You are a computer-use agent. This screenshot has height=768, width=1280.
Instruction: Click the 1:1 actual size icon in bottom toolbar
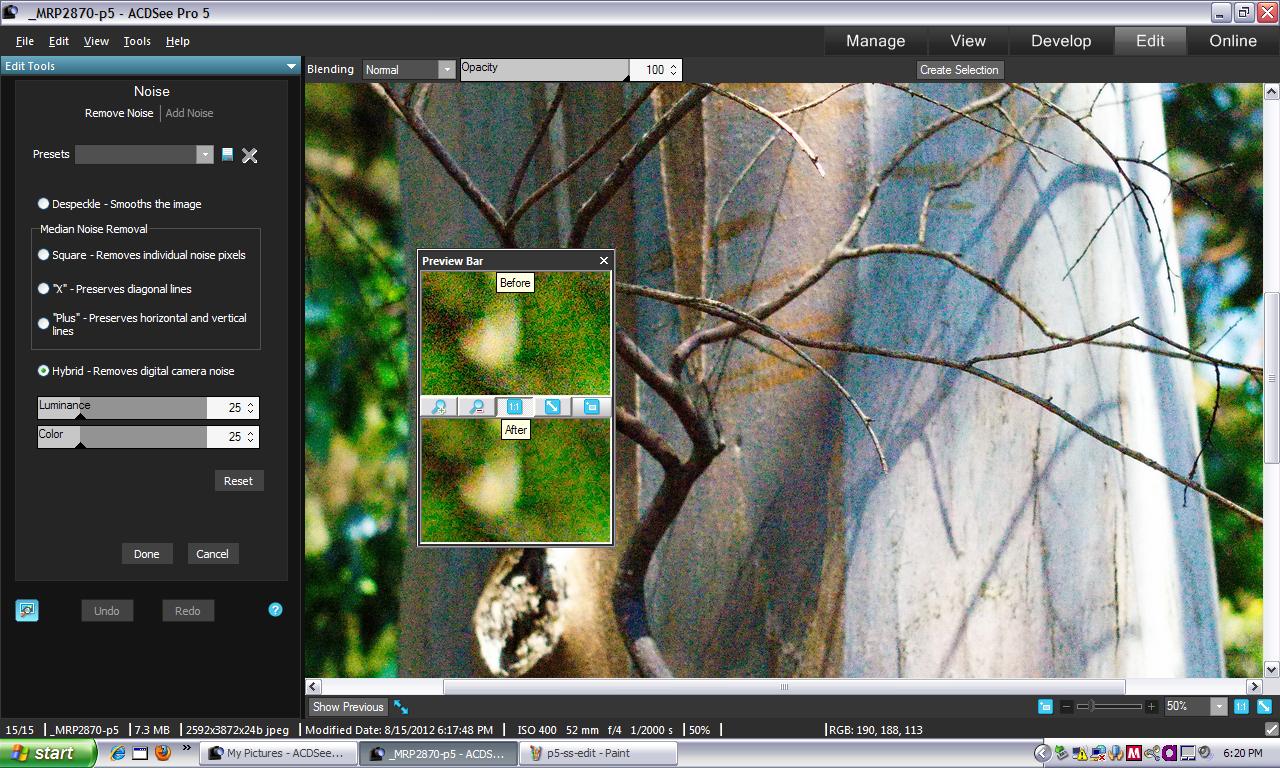[x=1241, y=707]
